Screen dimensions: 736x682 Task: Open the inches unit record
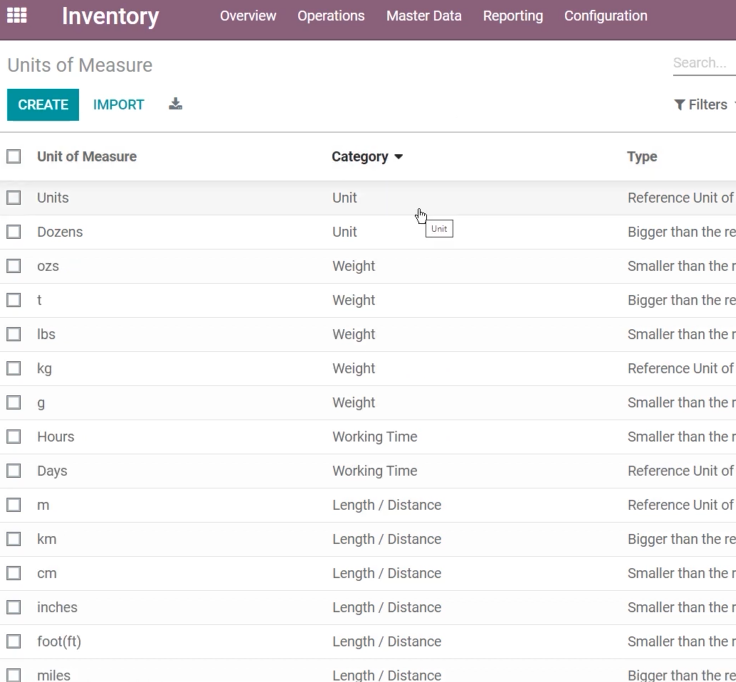tap(57, 607)
